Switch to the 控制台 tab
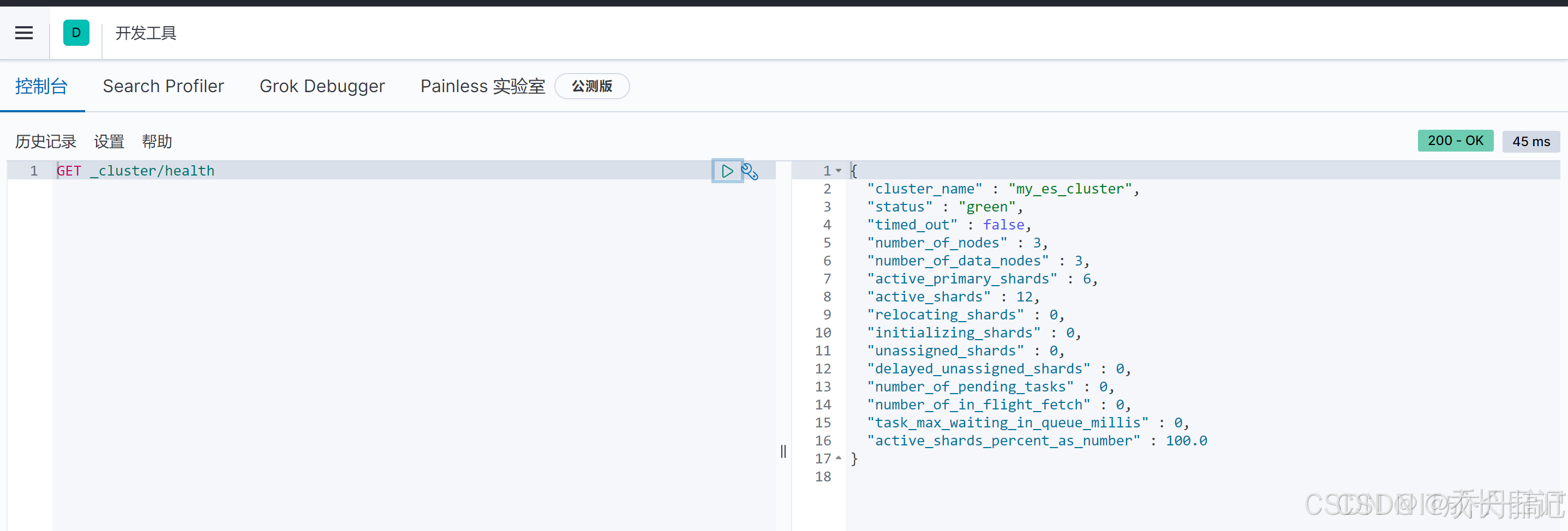This screenshot has width=1568, height=531. 41,86
